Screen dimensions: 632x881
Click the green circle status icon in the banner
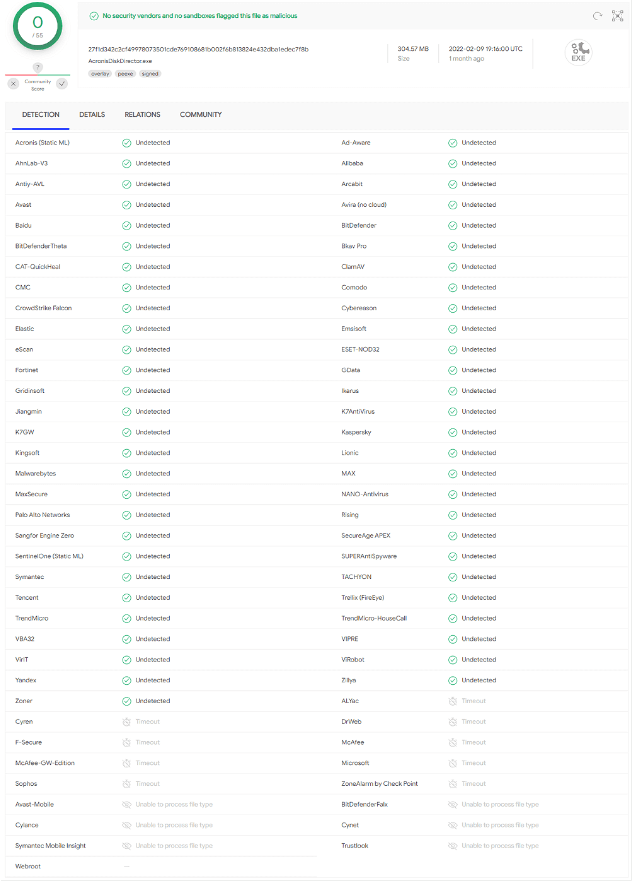pos(93,16)
